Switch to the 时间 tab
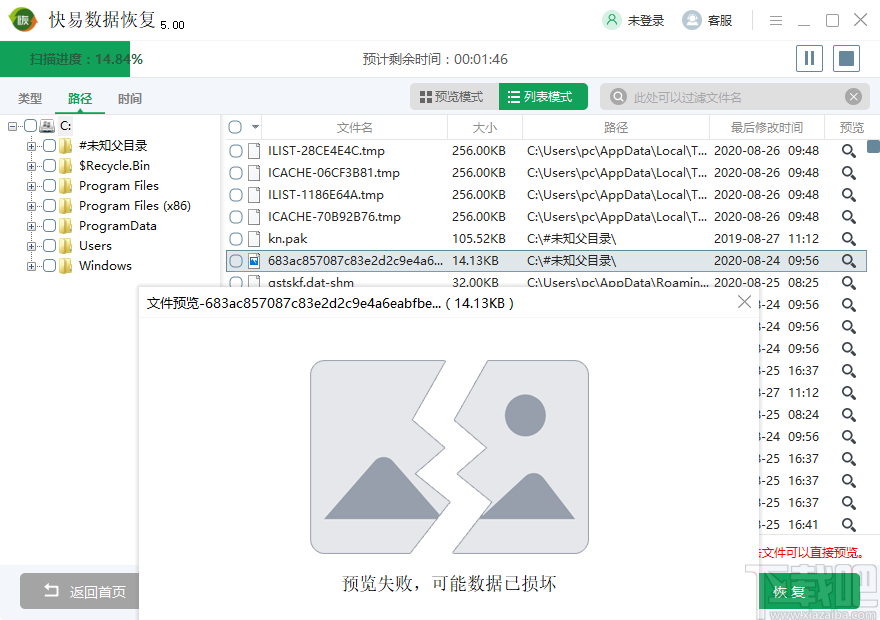880x620 pixels. pyautogui.click(x=130, y=99)
